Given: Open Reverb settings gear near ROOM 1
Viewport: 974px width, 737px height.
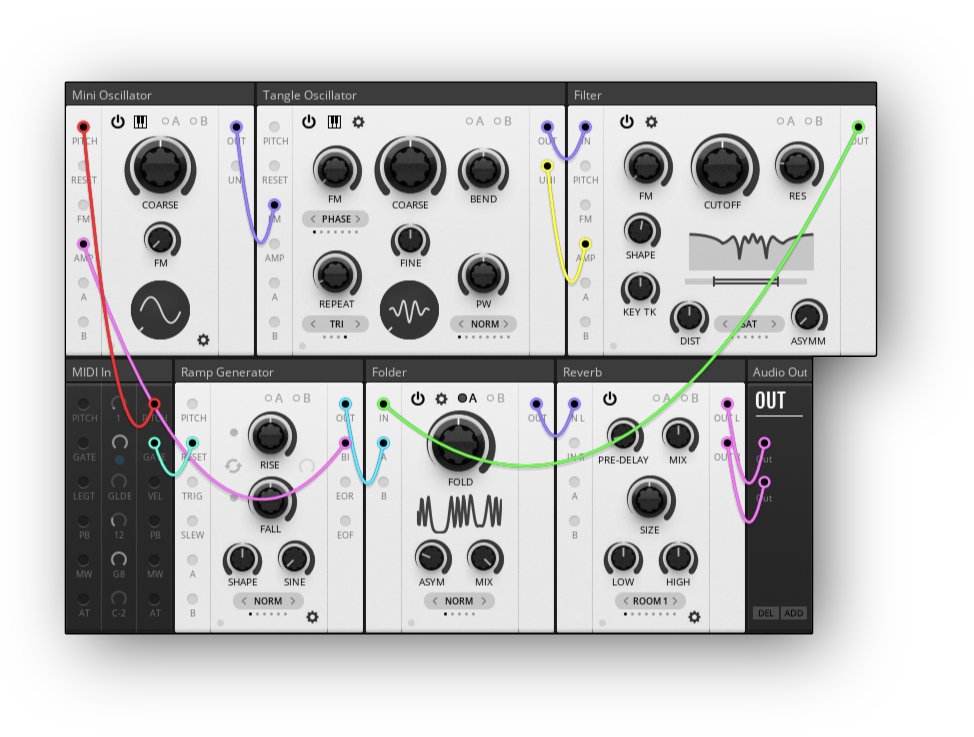Looking at the screenshot, I should coord(694,616).
